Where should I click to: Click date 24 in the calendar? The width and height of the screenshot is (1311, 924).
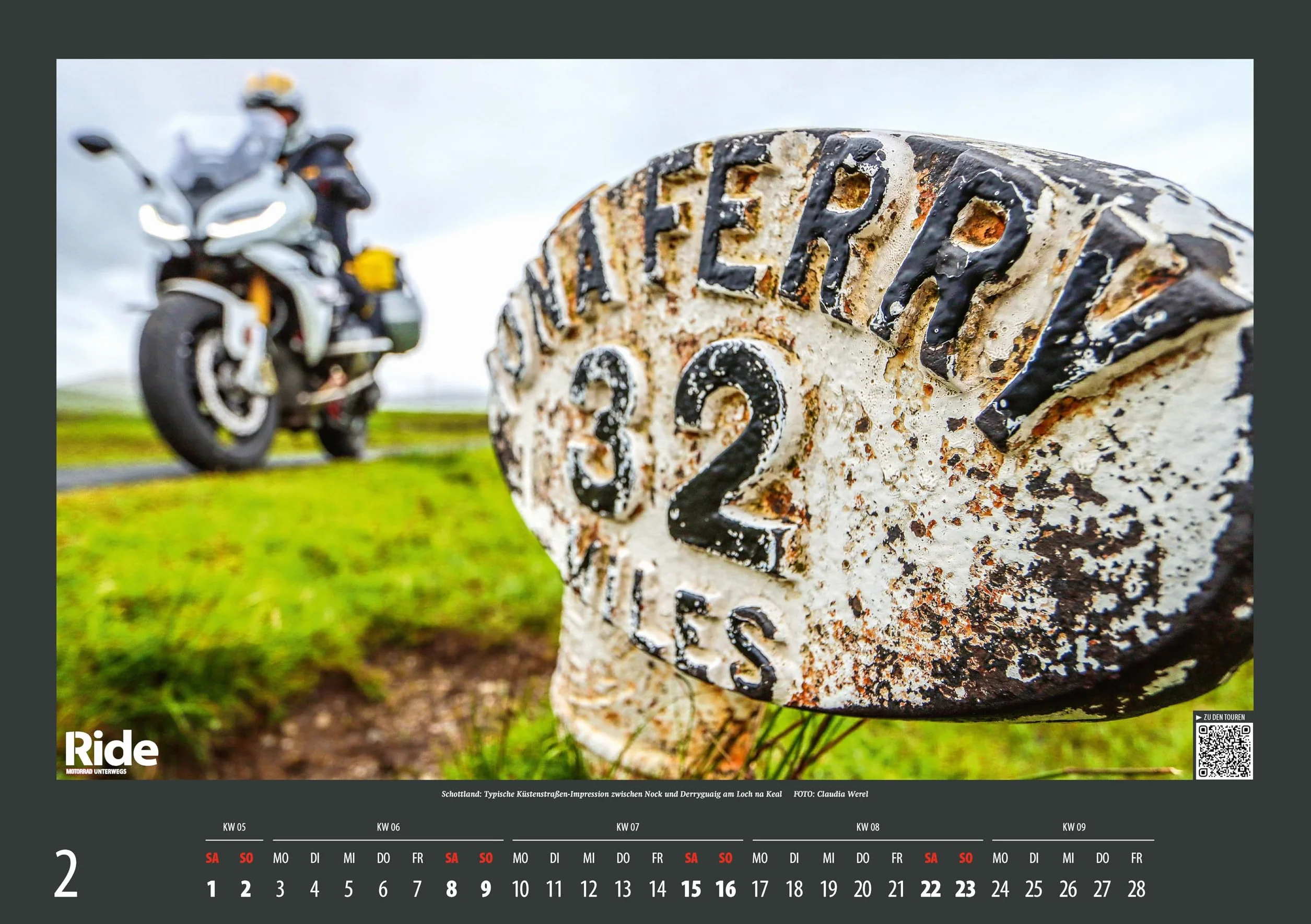click(x=1000, y=889)
